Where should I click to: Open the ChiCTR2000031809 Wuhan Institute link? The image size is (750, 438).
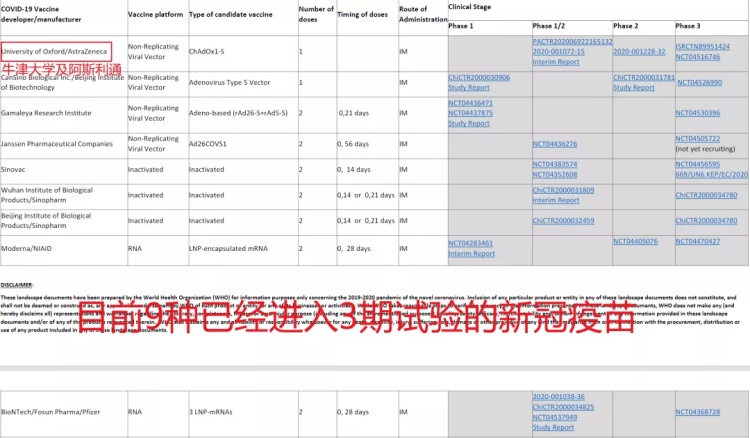(x=563, y=190)
